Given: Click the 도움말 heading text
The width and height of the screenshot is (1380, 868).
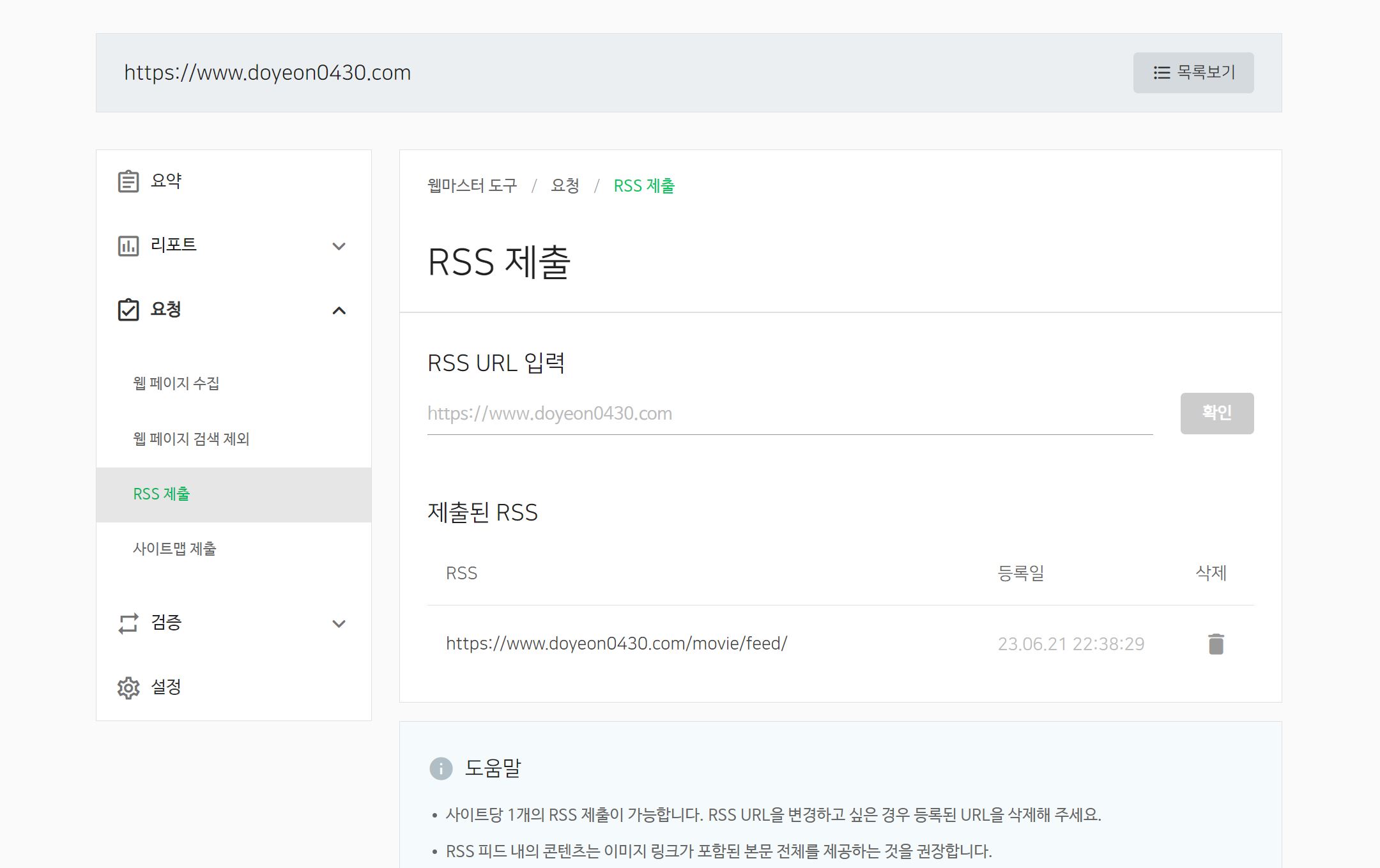Looking at the screenshot, I should (x=493, y=768).
